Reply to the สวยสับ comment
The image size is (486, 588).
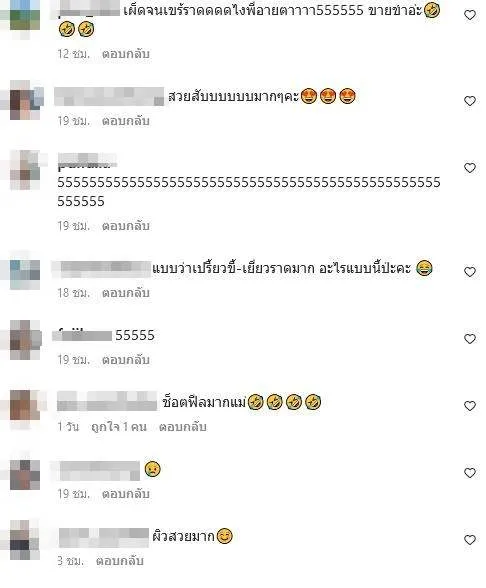point(126,121)
